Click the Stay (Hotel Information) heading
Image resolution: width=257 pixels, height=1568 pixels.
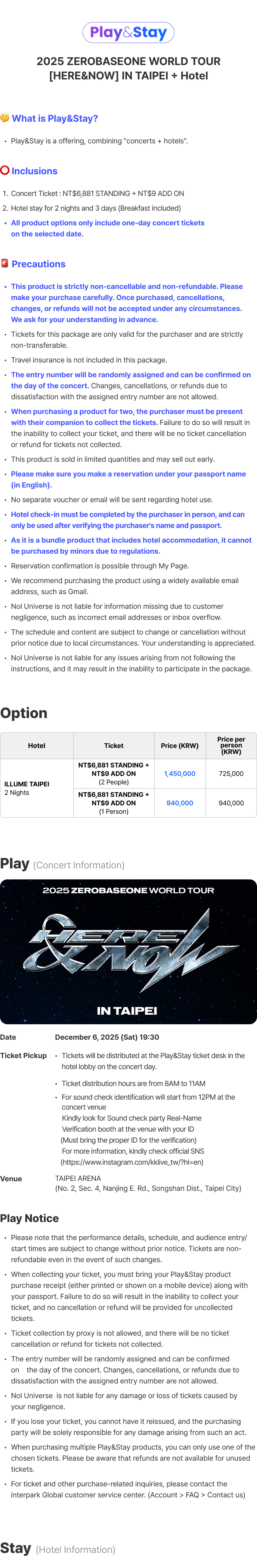58,1549
